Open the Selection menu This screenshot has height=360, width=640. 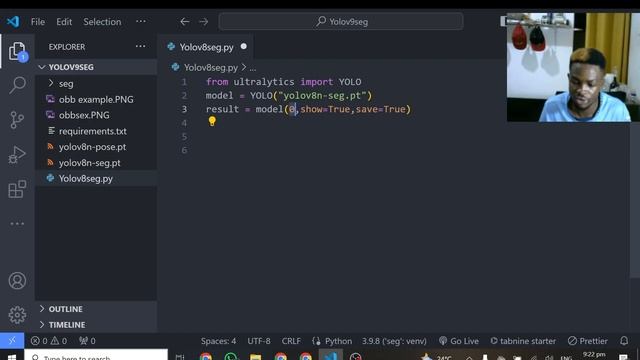pyautogui.click(x=102, y=22)
